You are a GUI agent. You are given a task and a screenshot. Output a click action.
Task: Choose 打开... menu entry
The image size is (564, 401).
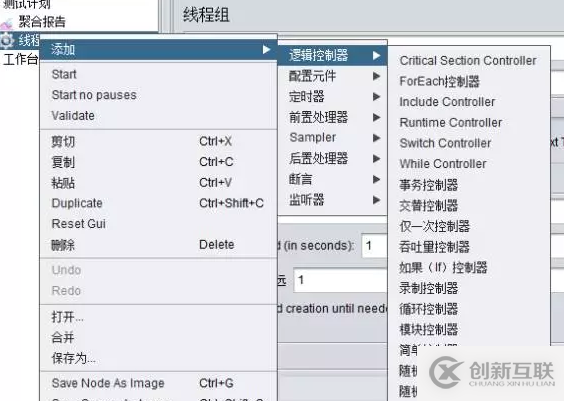click(159, 317)
